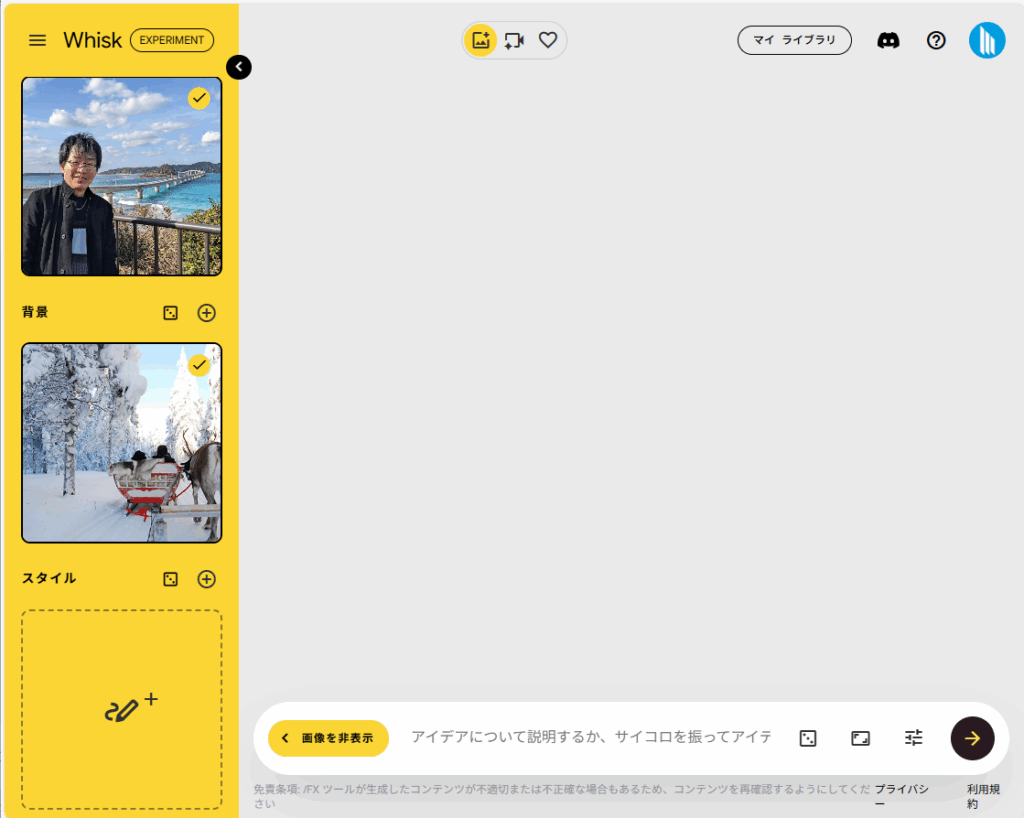Click the 画像を非表示 button
Screen dimensions: 1024x818
coord(328,738)
